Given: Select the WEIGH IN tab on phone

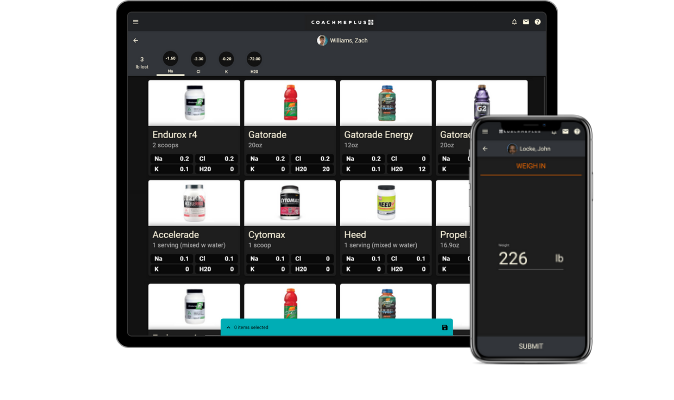Looking at the screenshot, I should pyautogui.click(x=531, y=166).
